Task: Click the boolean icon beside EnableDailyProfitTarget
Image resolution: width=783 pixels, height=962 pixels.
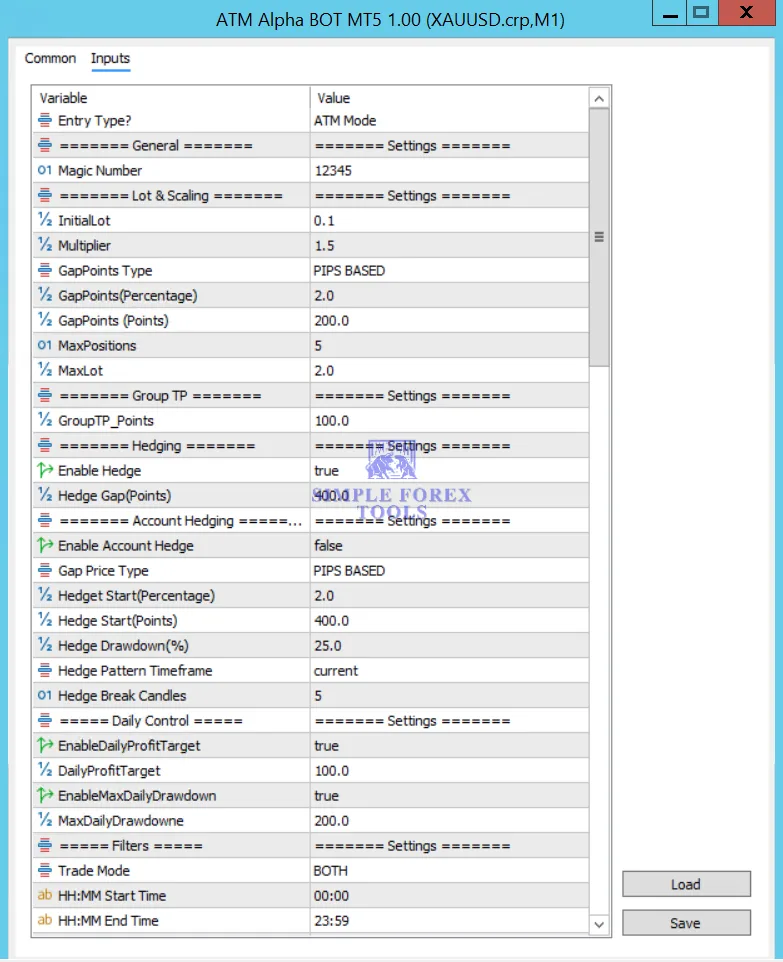Action: (x=45, y=745)
